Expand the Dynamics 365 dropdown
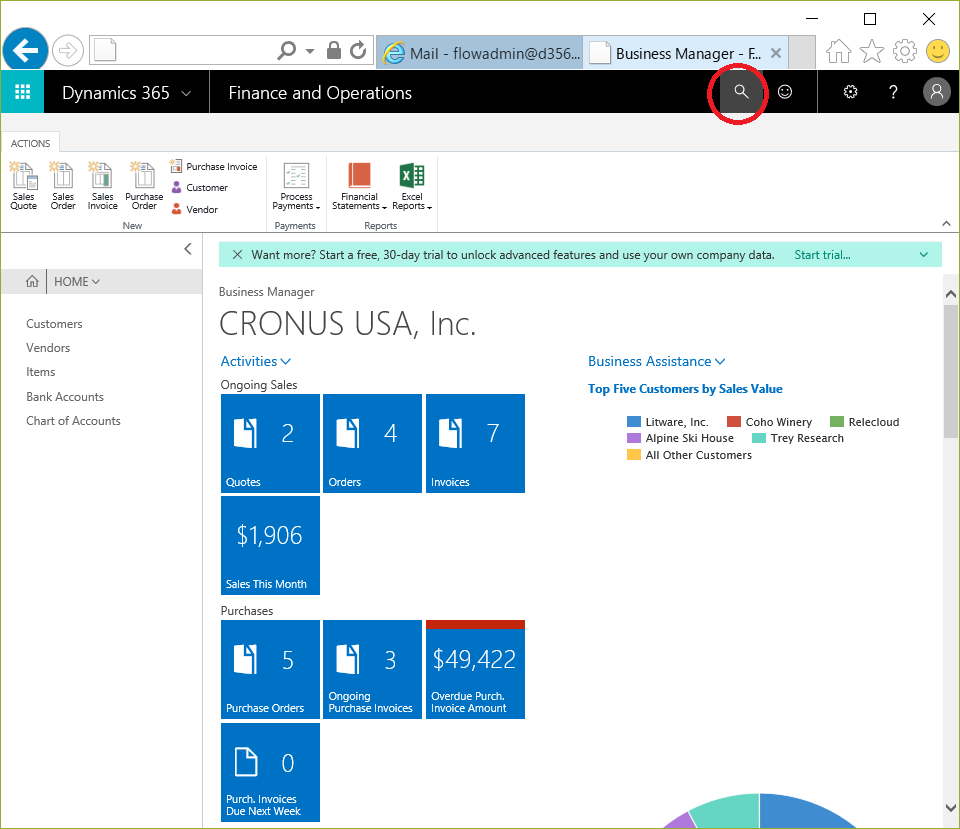This screenshot has height=829, width=960. pos(186,93)
